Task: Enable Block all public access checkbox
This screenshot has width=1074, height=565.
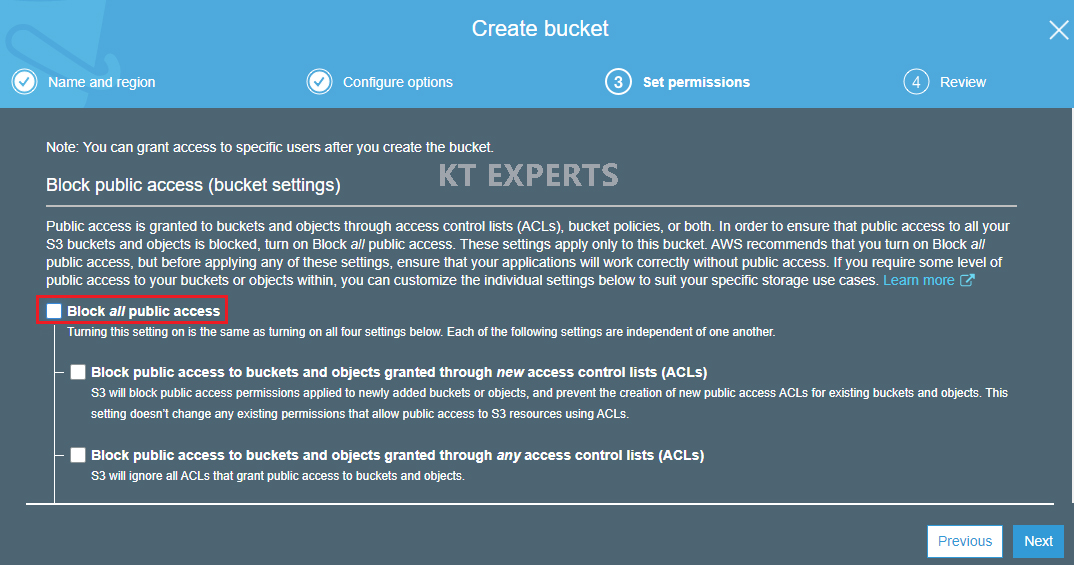Action: (x=54, y=311)
